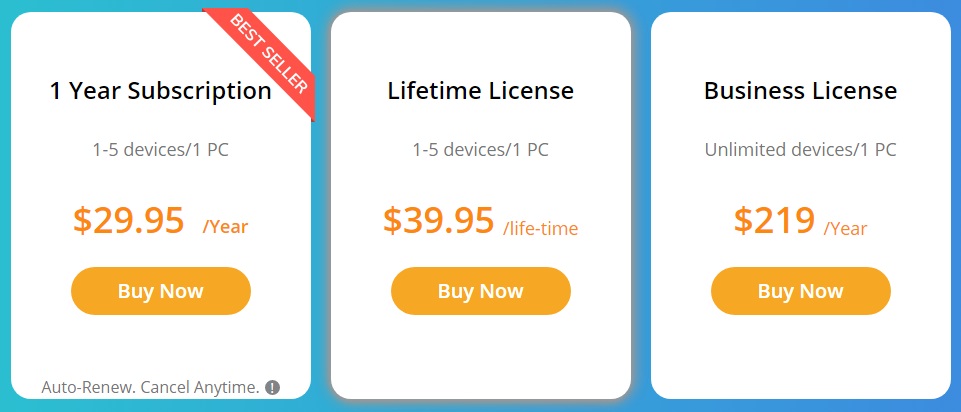
Task: Click the info icon beside Auto-Renew text
Action: pyautogui.click(x=272, y=388)
